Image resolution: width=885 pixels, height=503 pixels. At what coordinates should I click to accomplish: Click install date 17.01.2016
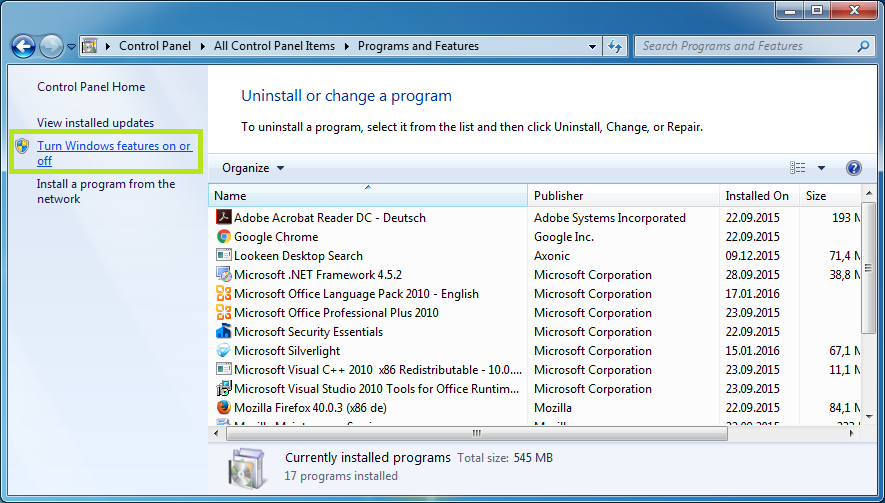752,294
